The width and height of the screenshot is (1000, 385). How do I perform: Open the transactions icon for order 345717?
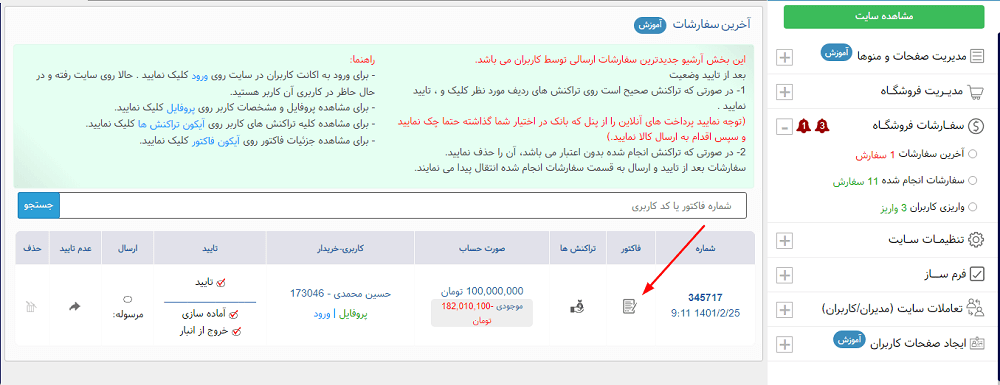pyautogui.click(x=577, y=307)
